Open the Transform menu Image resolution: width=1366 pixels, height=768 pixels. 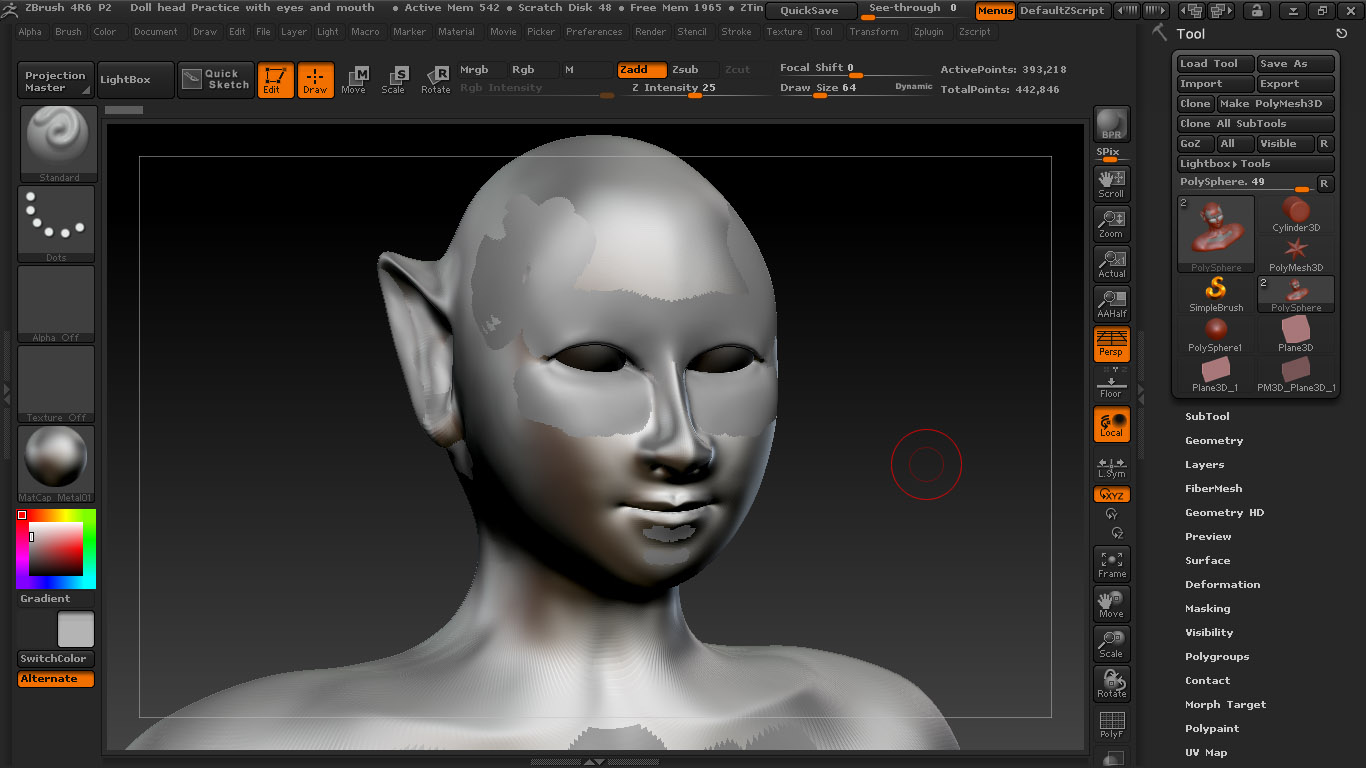874,32
